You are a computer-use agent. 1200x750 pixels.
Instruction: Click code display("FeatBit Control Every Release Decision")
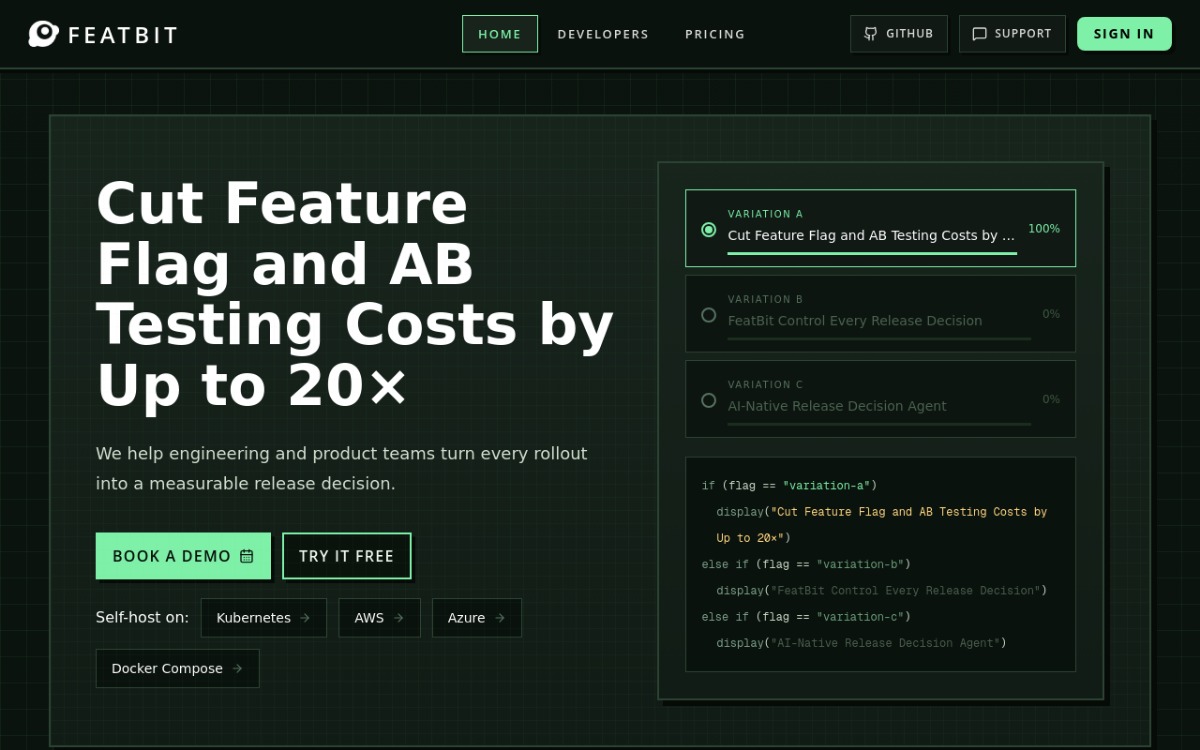[881, 591]
